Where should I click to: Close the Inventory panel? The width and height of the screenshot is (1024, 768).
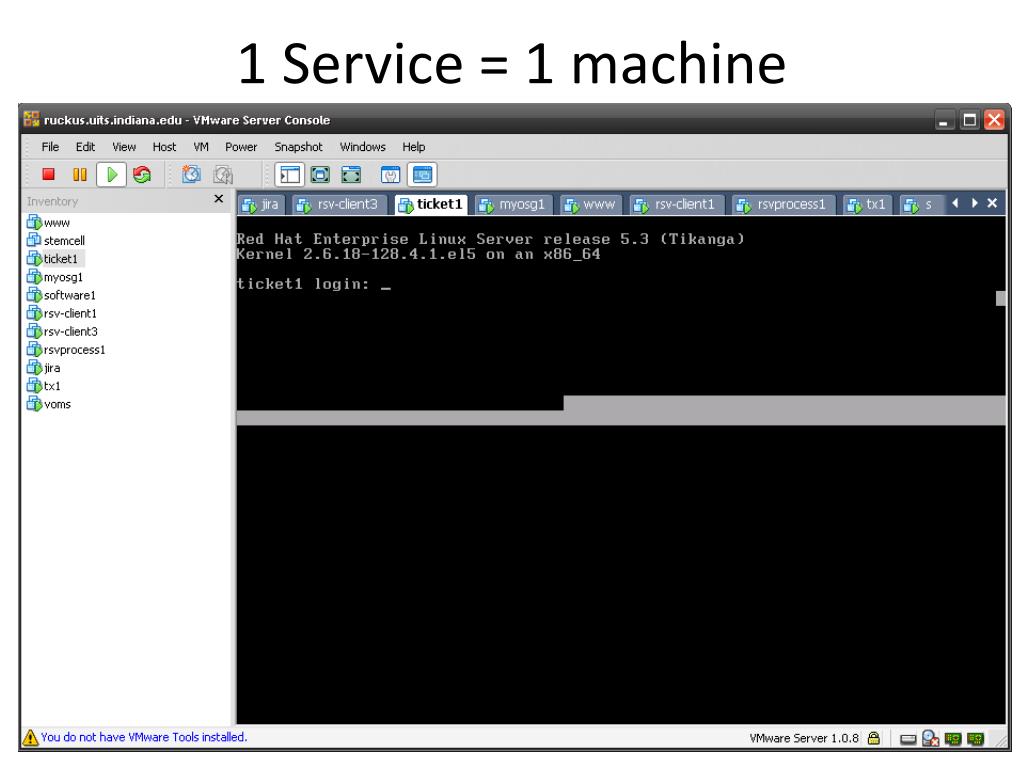[x=219, y=199]
